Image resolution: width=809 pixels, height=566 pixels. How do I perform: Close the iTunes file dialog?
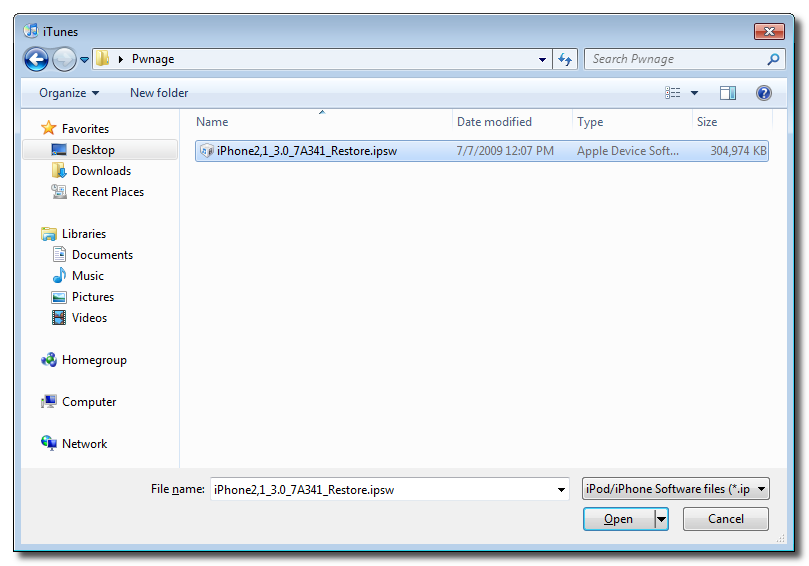tap(769, 31)
